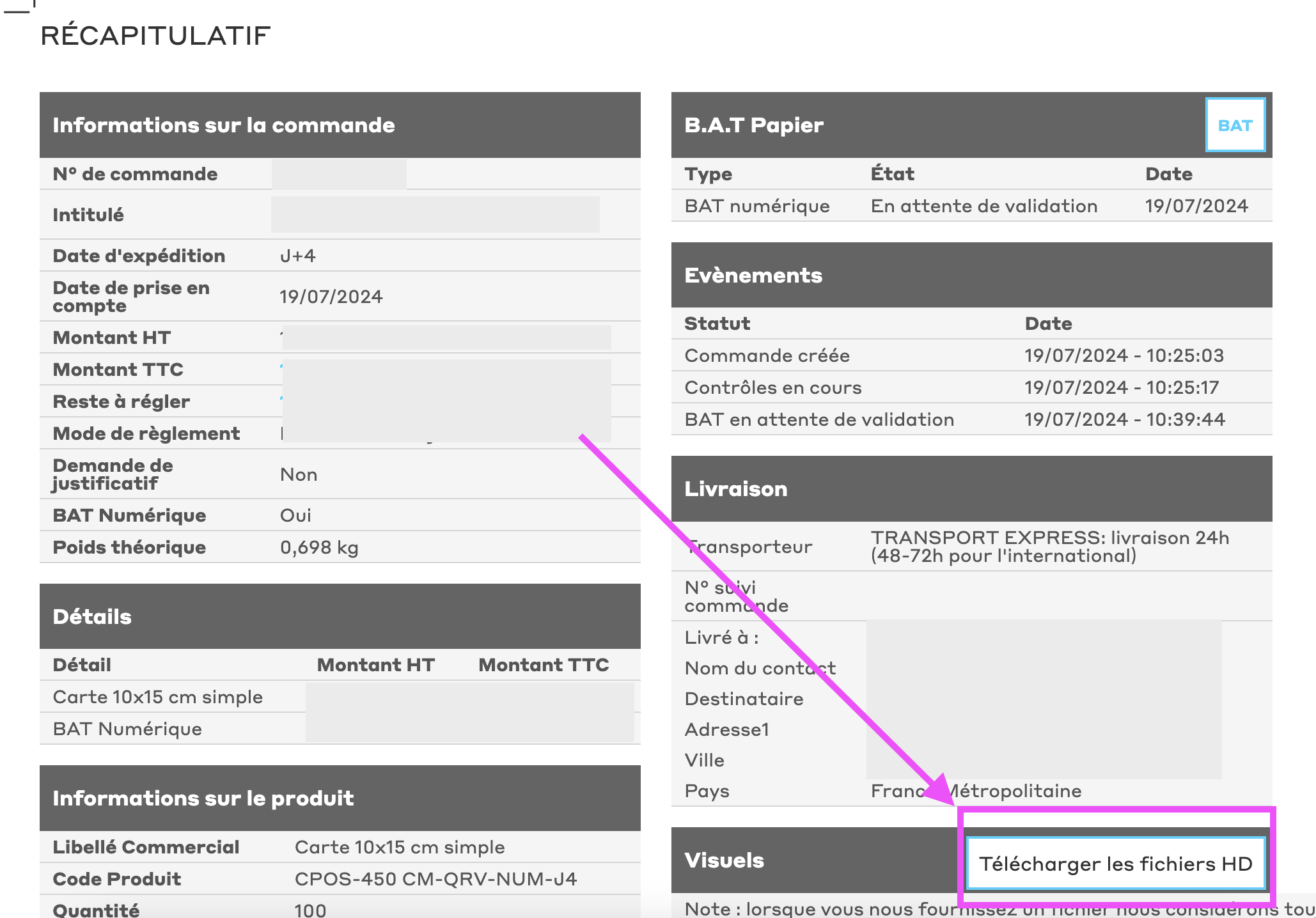
Task: Click the Détails section header
Action: coord(92,617)
